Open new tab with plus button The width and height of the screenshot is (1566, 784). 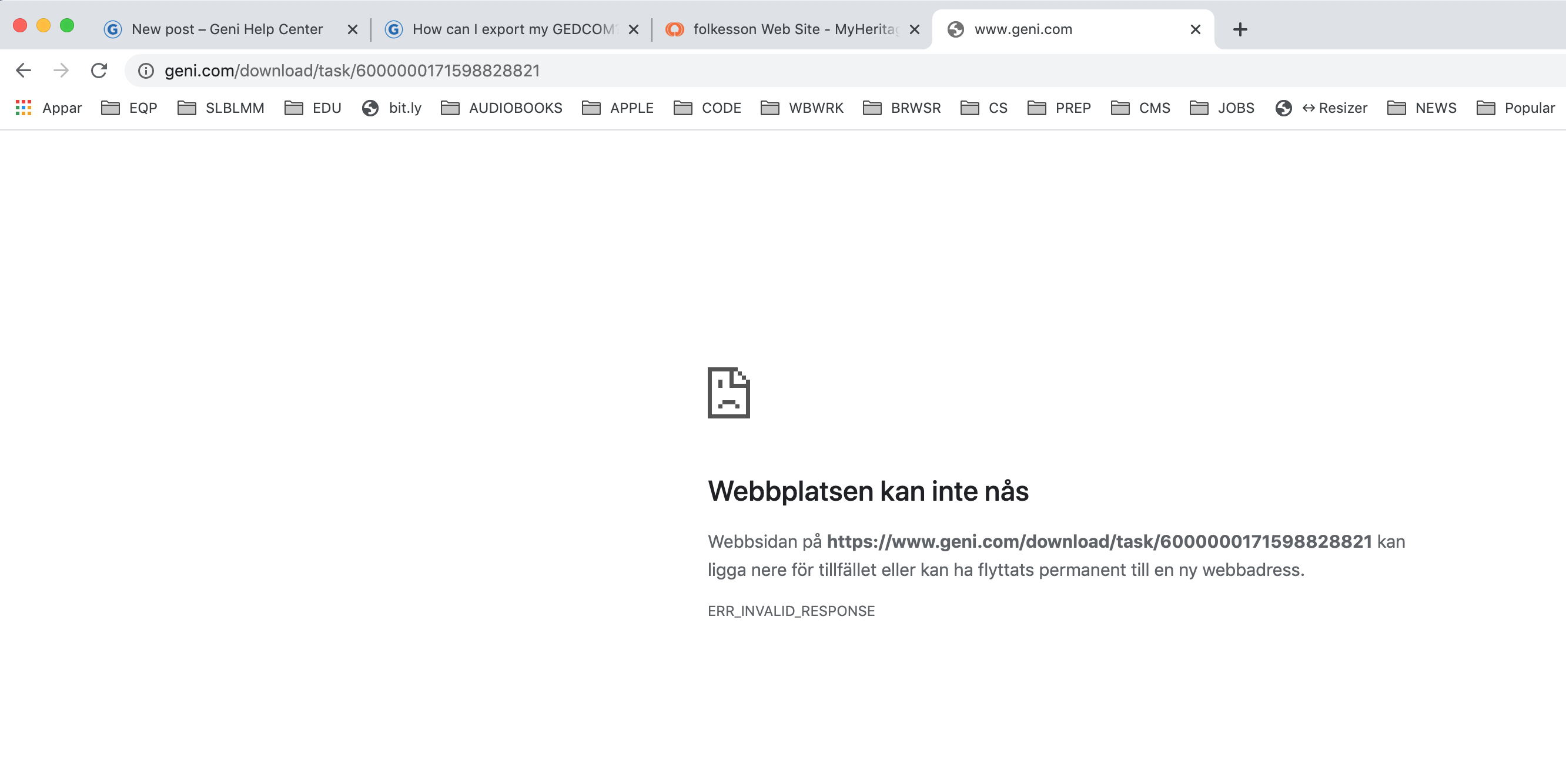[x=1240, y=29]
